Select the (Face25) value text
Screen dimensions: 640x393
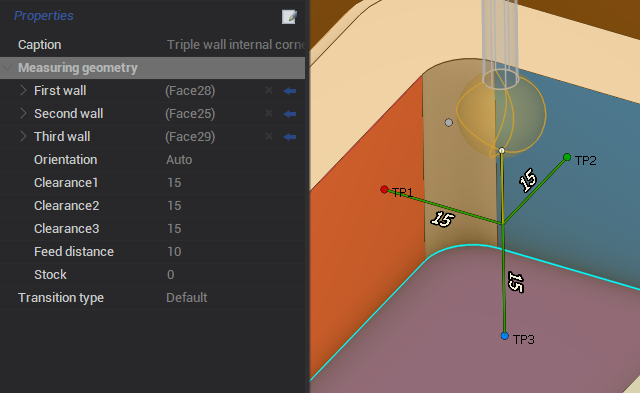pyautogui.click(x=190, y=114)
